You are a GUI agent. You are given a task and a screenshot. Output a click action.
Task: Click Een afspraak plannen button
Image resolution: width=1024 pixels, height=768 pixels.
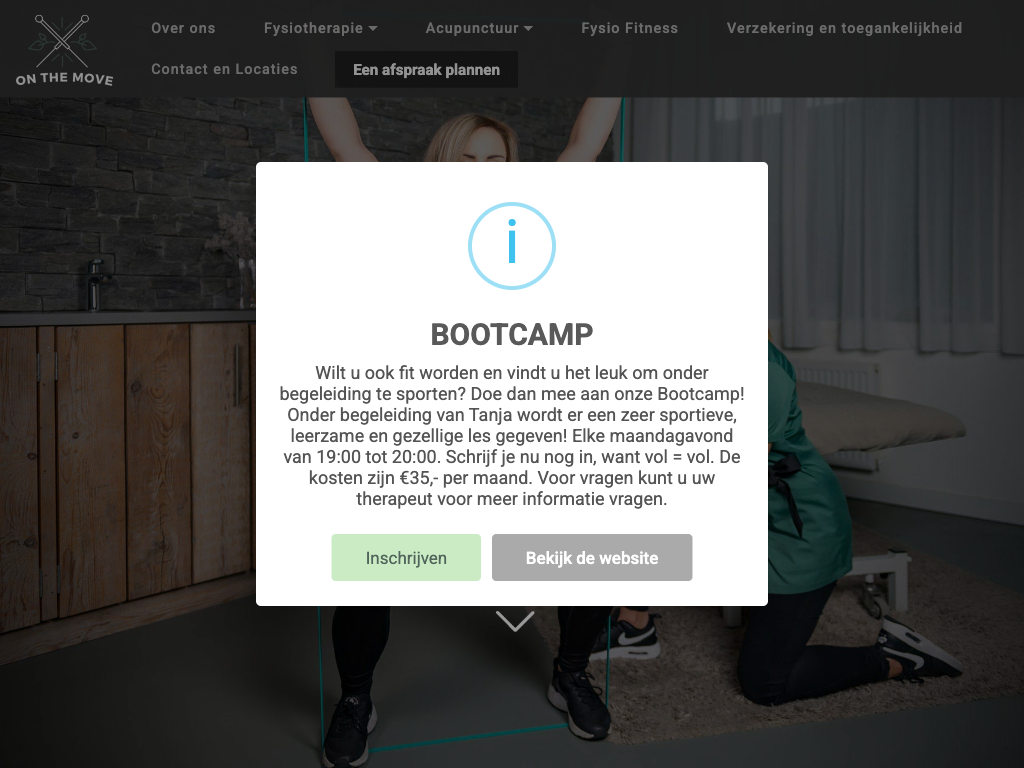pyautogui.click(x=426, y=70)
